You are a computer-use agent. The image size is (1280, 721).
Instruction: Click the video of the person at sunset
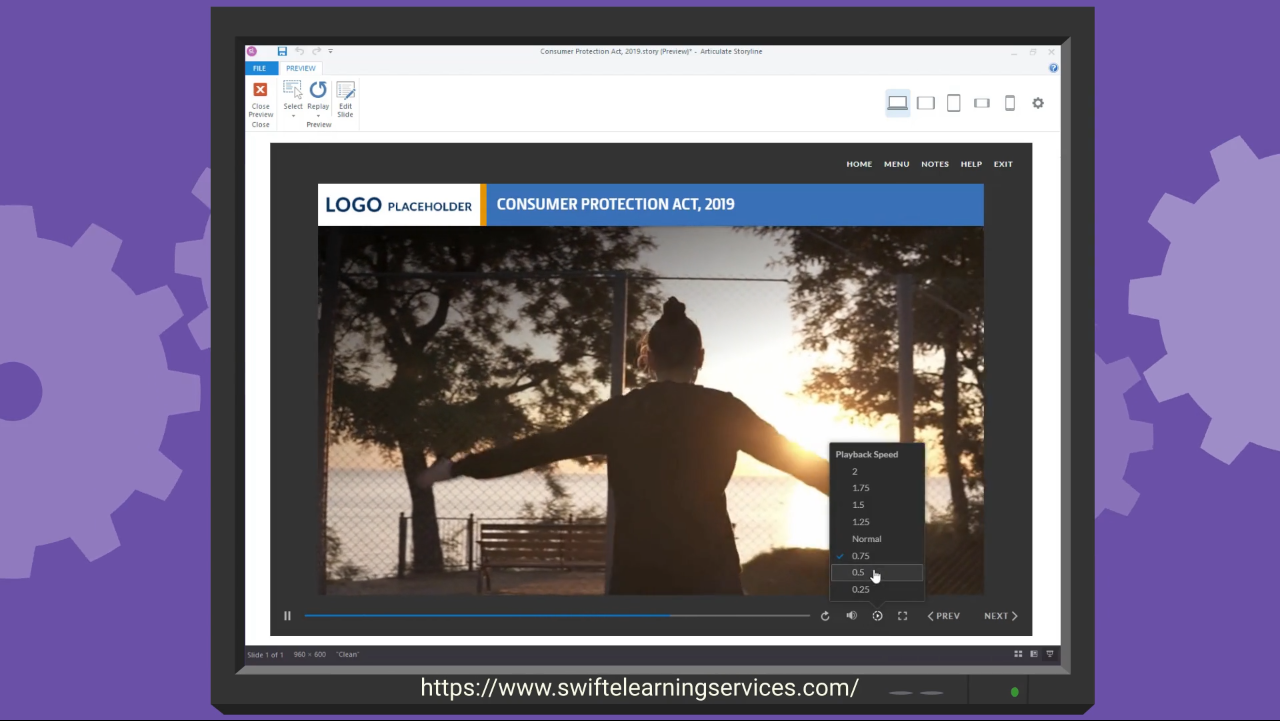tap(651, 410)
